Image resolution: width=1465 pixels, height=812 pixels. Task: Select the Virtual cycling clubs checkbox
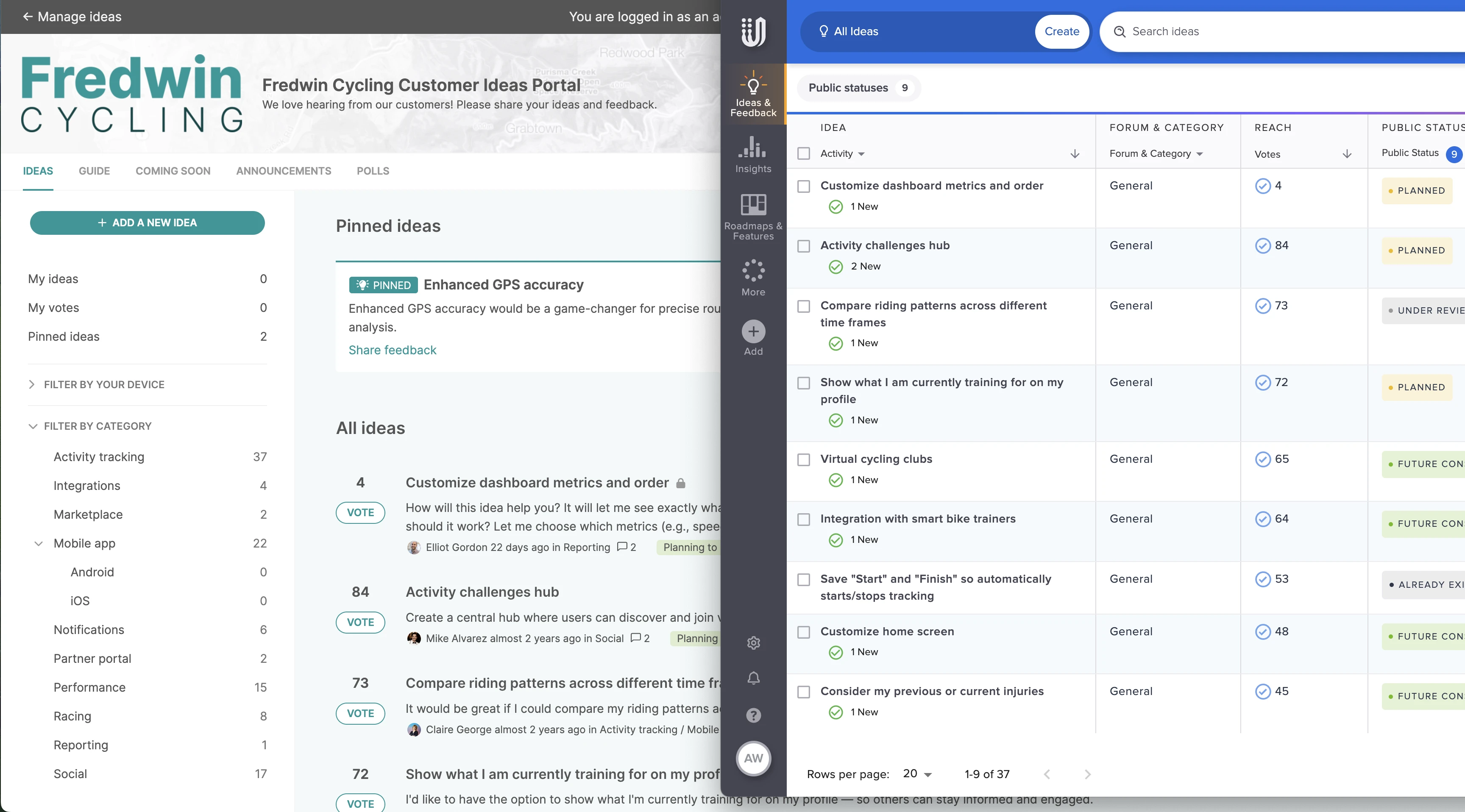tap(804, 459)
